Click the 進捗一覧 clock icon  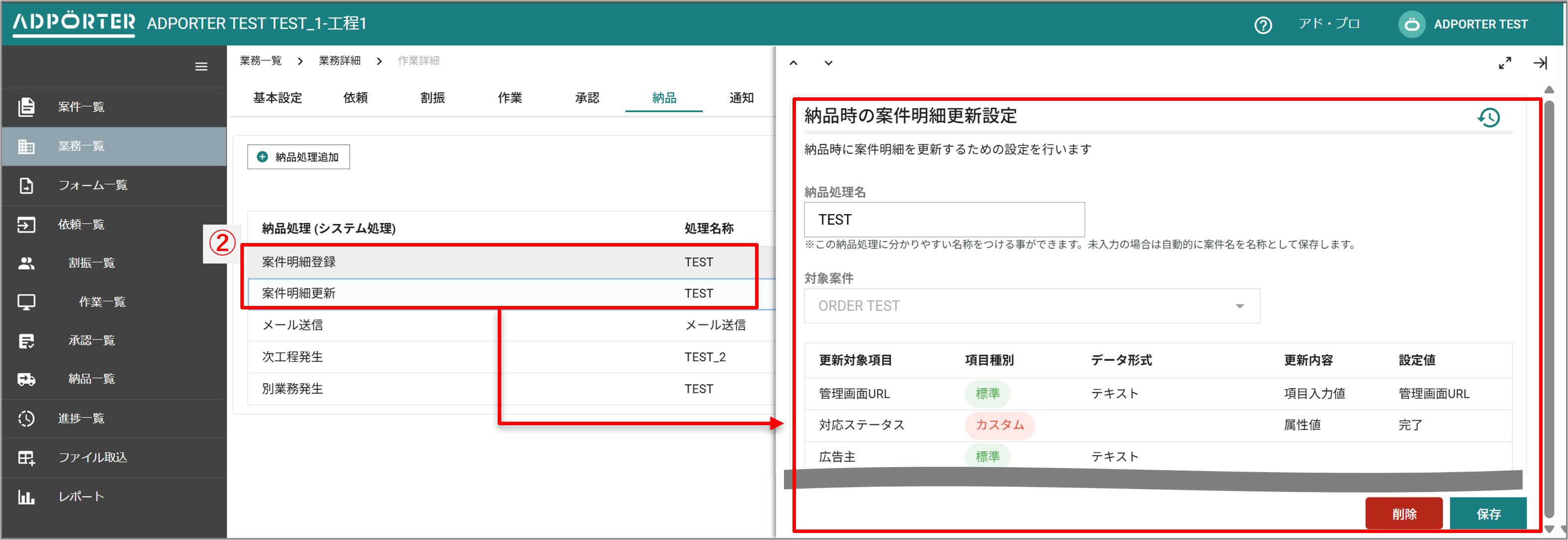26,418
